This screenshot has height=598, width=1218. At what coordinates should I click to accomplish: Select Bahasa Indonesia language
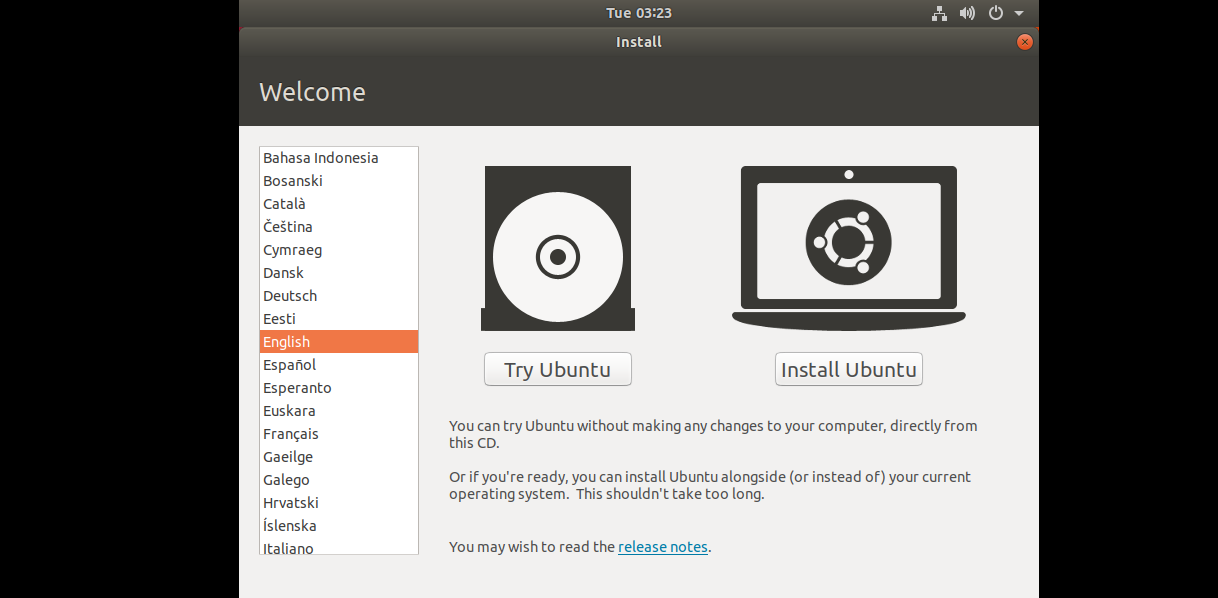[x=339, y=158]
